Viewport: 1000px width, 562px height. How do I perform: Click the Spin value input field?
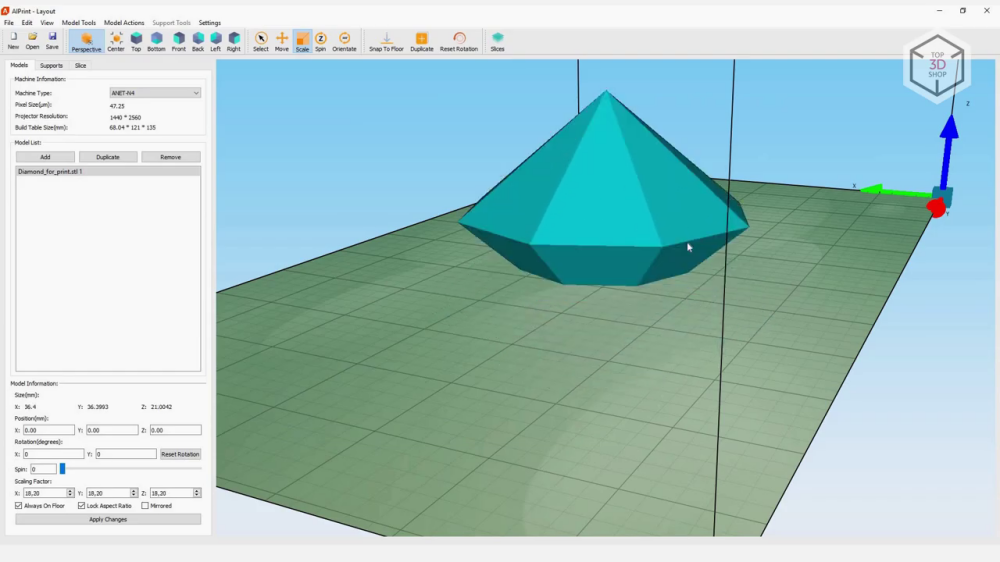pyautogui.click(x=43, y=470)
